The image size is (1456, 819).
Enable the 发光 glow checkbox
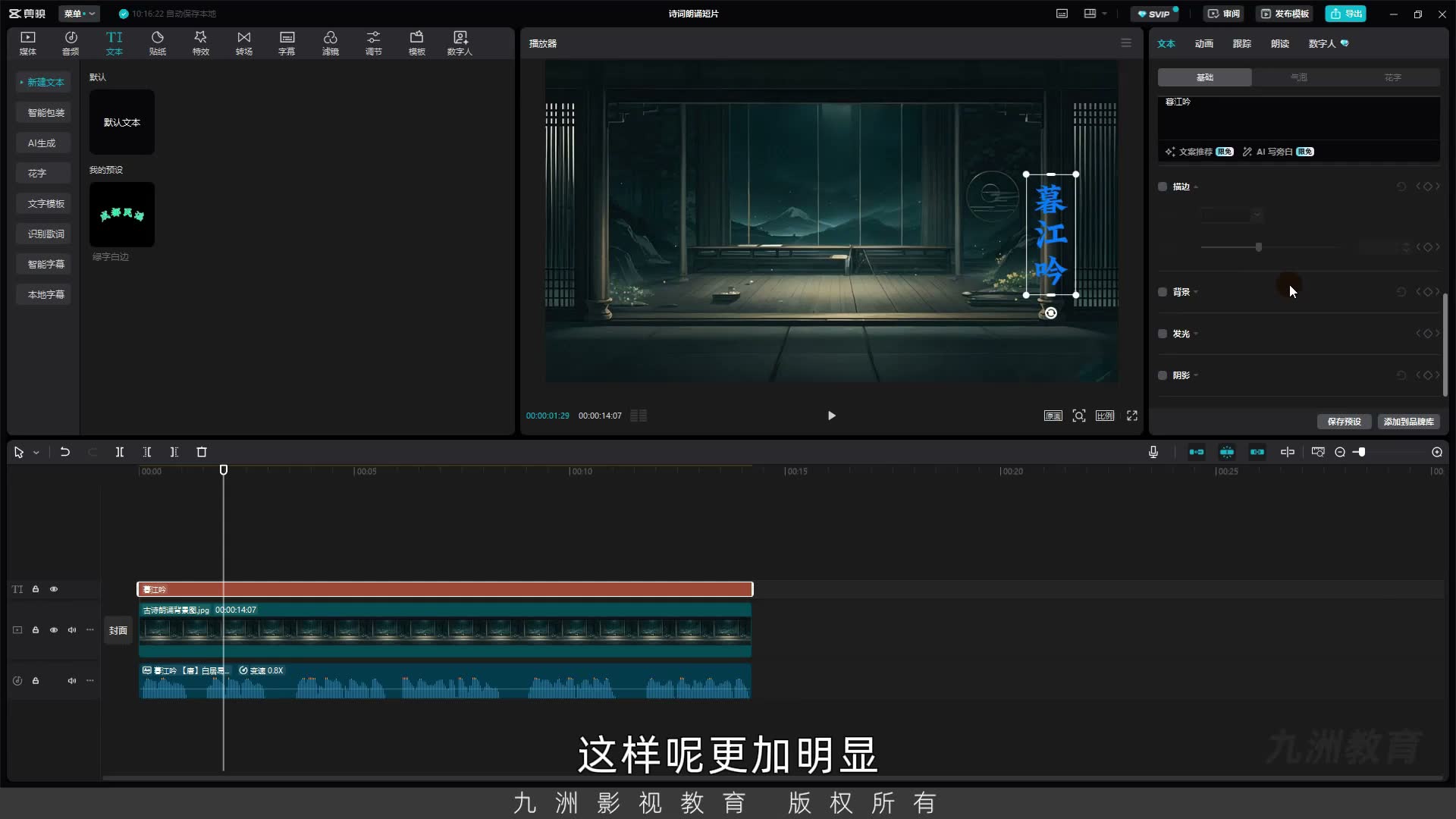(x=1163, y=334)
